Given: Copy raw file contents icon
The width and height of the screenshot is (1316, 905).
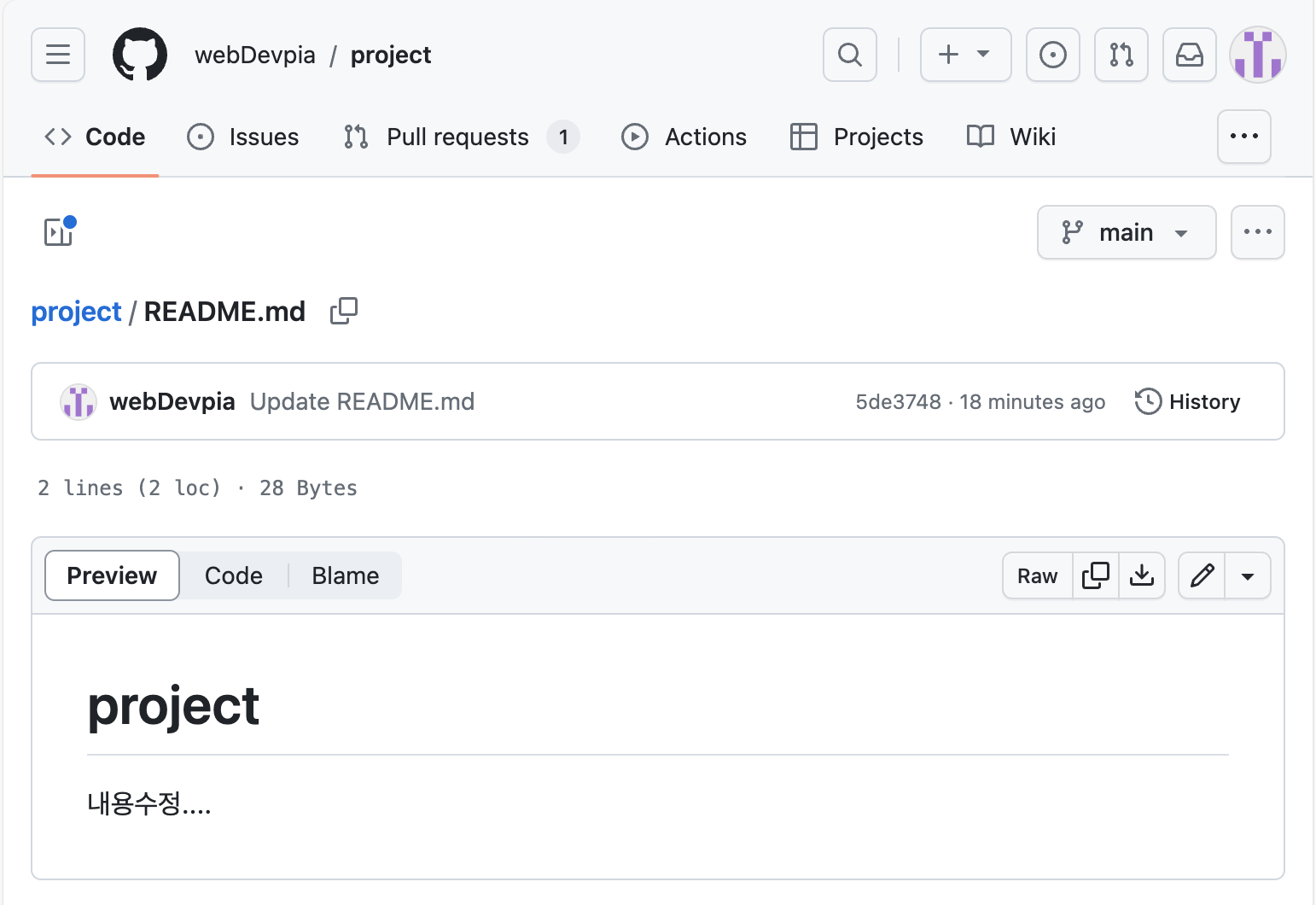Looking at the screenshot, I should coord(1095,575).
